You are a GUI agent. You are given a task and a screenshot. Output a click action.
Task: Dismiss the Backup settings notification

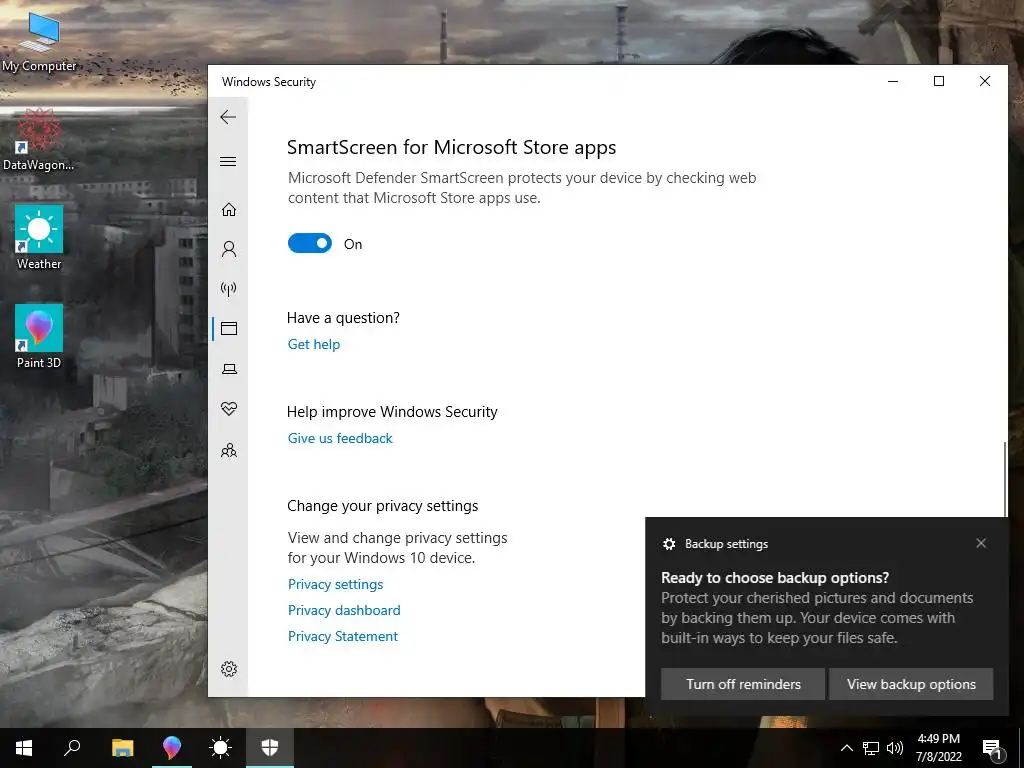click(981, 543)
